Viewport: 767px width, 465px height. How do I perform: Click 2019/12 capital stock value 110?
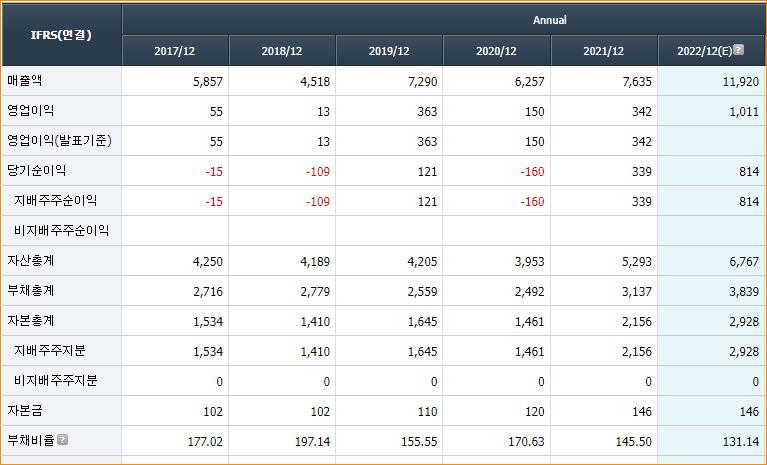(x=428, y=412)
